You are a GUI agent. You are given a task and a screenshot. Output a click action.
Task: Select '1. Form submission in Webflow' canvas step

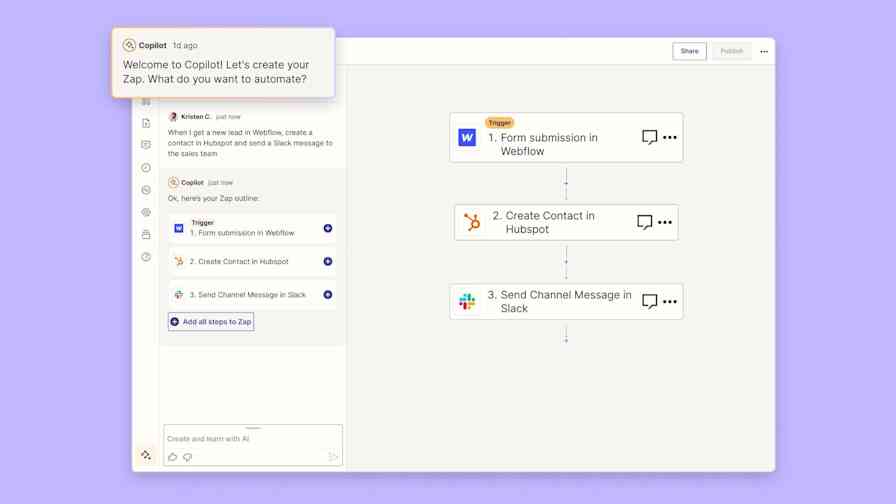tap(566, 138)
